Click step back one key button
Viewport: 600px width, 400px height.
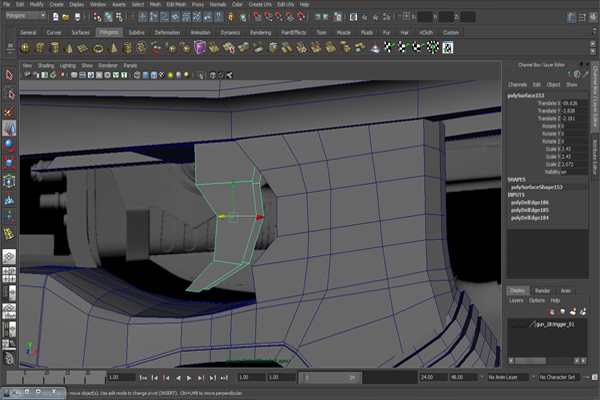point(166,378)
